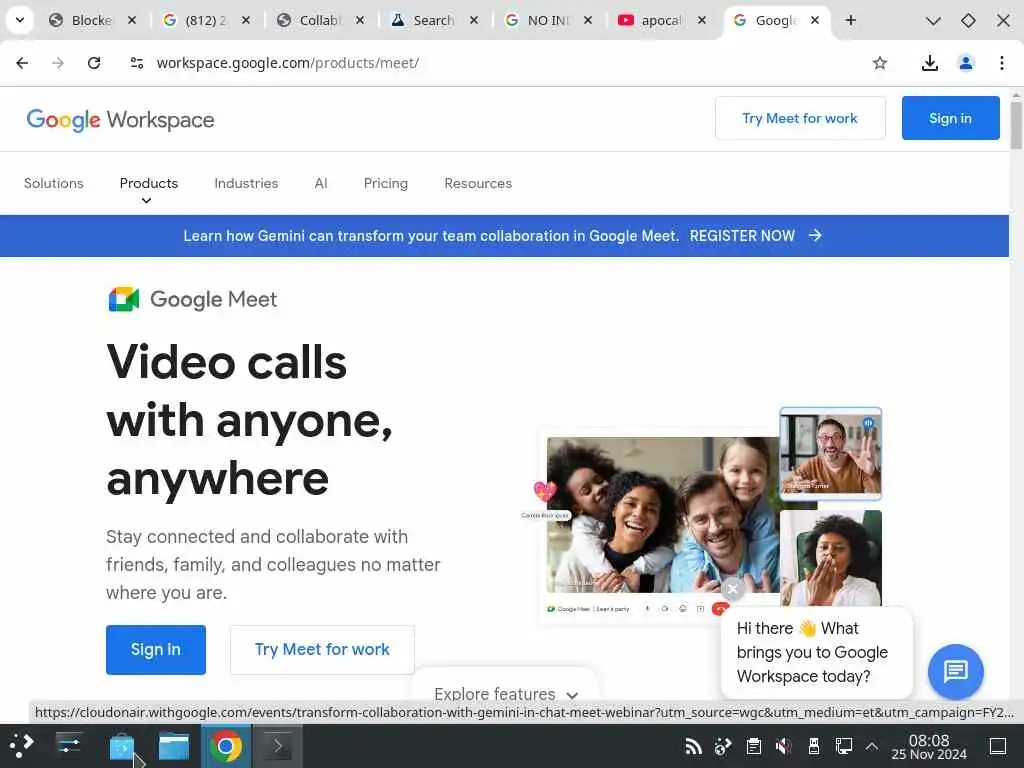The image size is (1024, 768).
Task: Open the Industries navigation menu
Action: coord(246,183)
